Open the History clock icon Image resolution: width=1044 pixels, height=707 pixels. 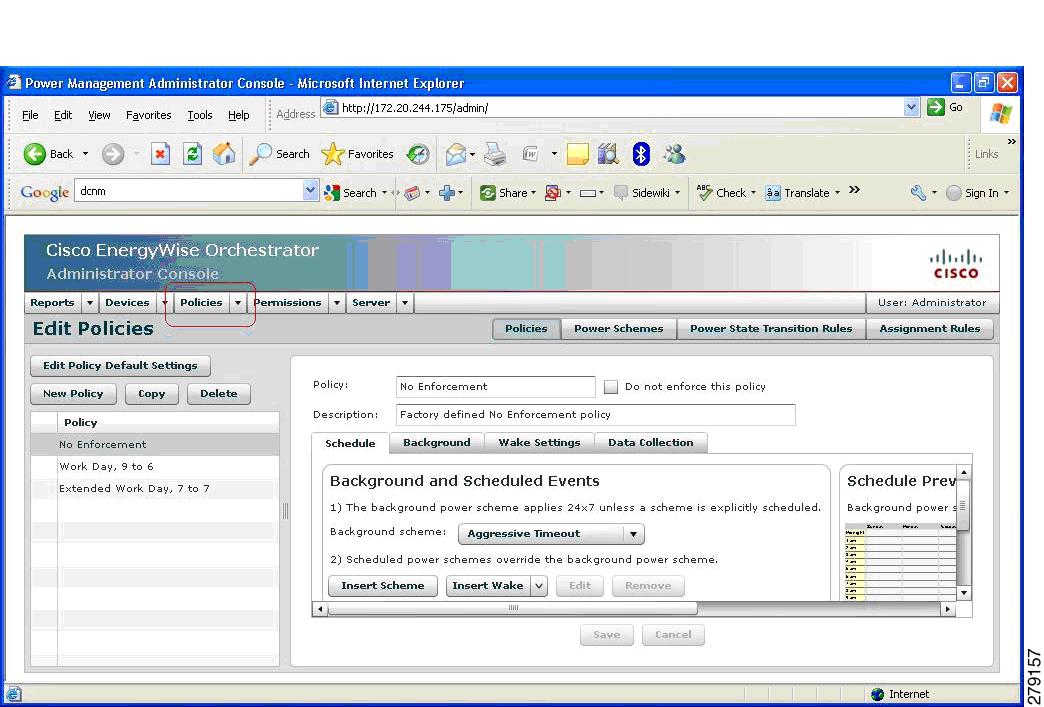click(417, 154)
